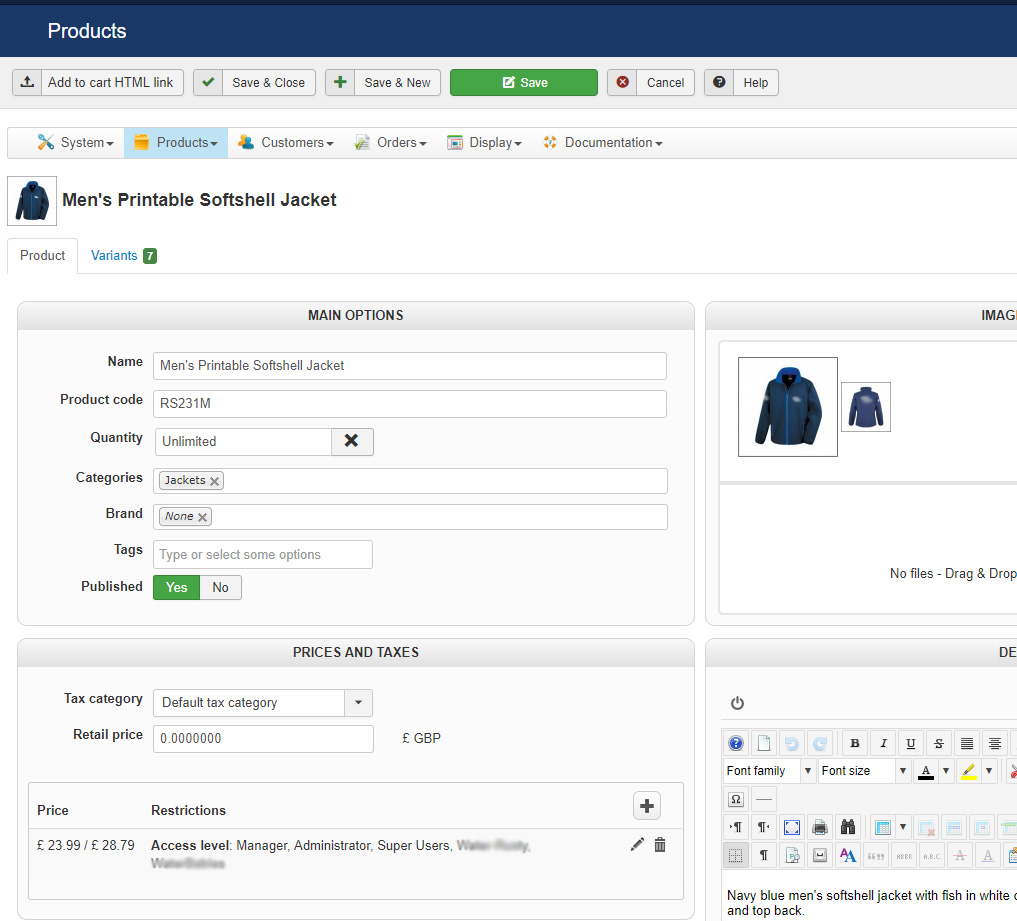Pick the yellow highlight color swatch

[x=968, y=771]
